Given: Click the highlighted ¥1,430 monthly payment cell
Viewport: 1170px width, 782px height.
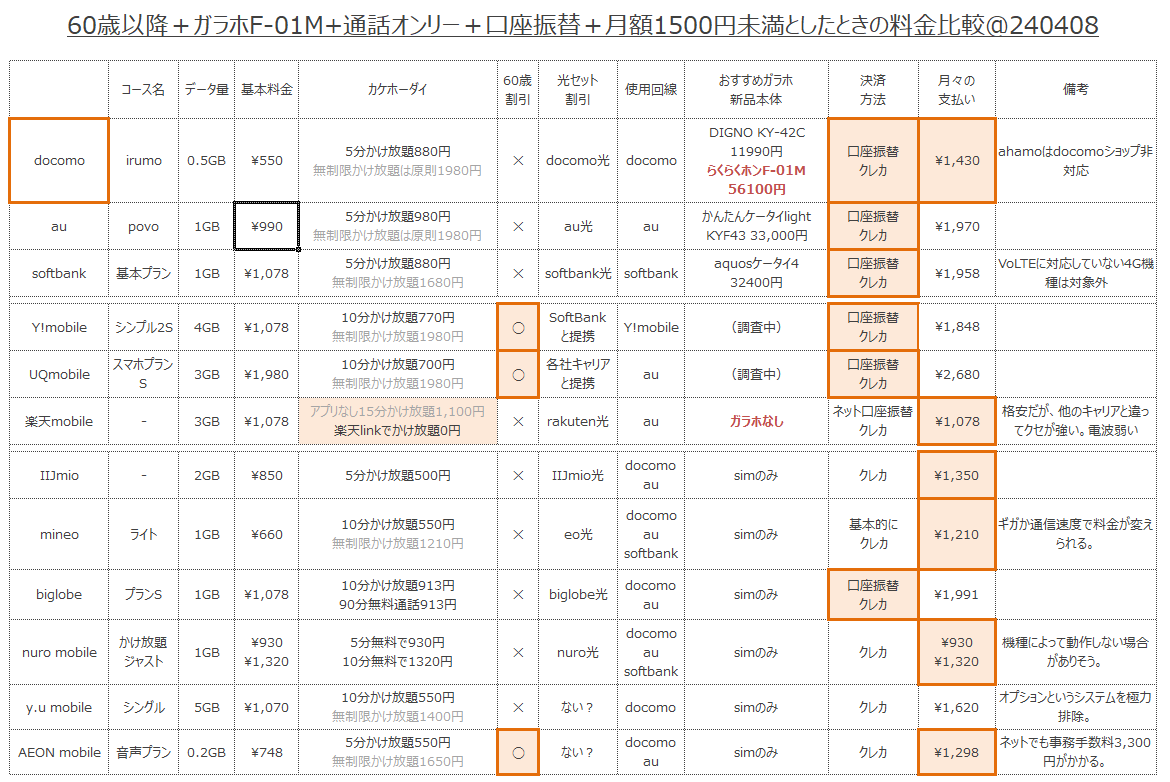Looking at the screenshot, I should [956, 160].
